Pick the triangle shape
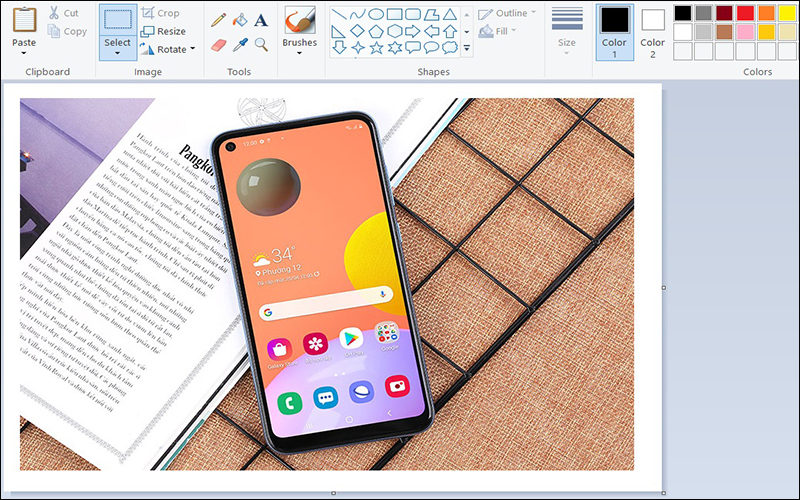This screenshot has width=800, height=500. 448,14
